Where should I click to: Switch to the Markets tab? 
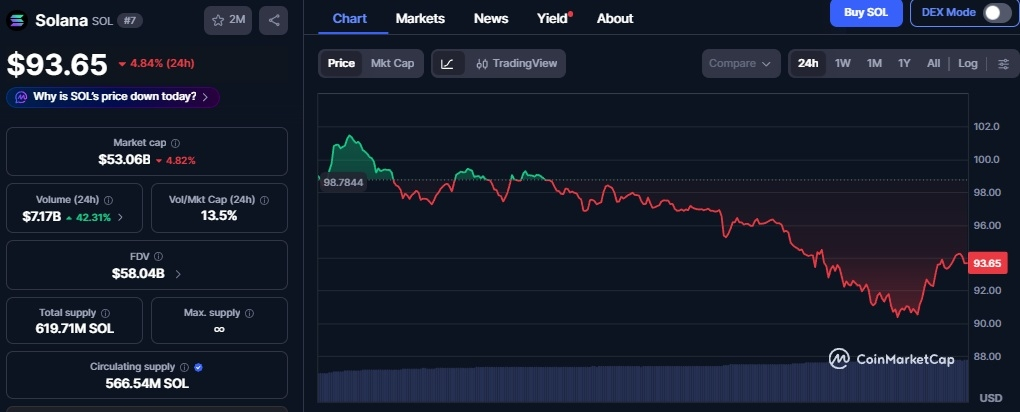[x=420, y=18]
